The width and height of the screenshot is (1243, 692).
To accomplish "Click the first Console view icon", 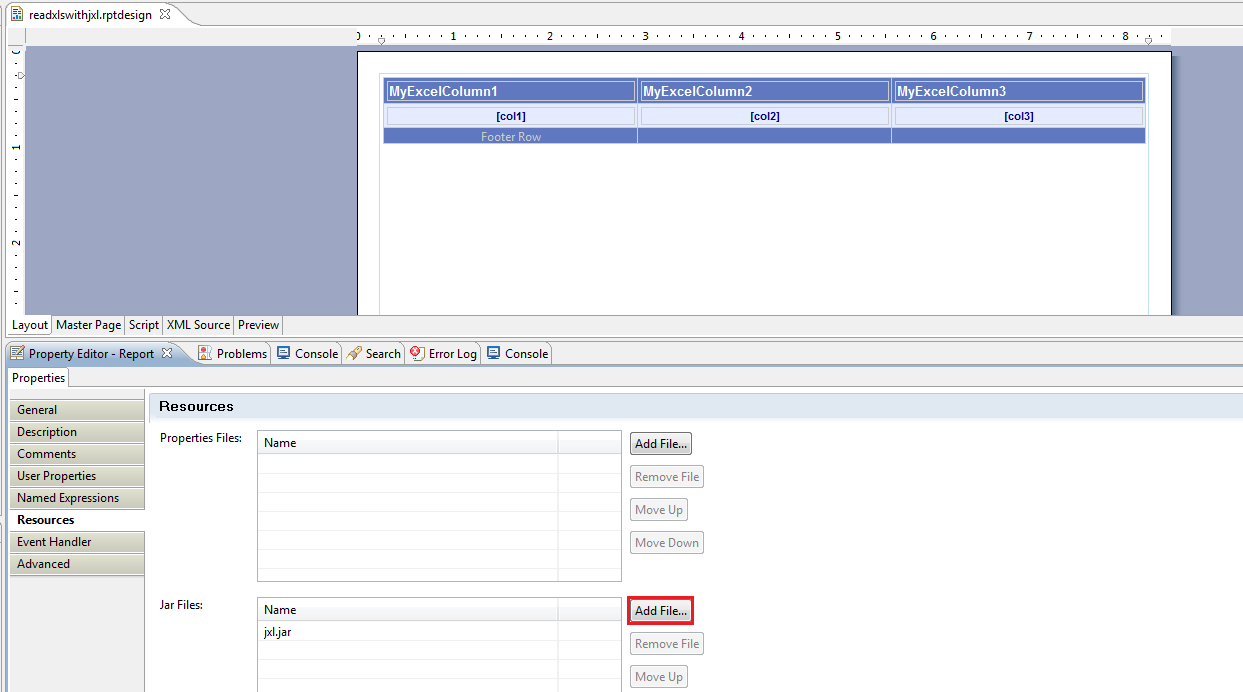I will coord(284,353).
